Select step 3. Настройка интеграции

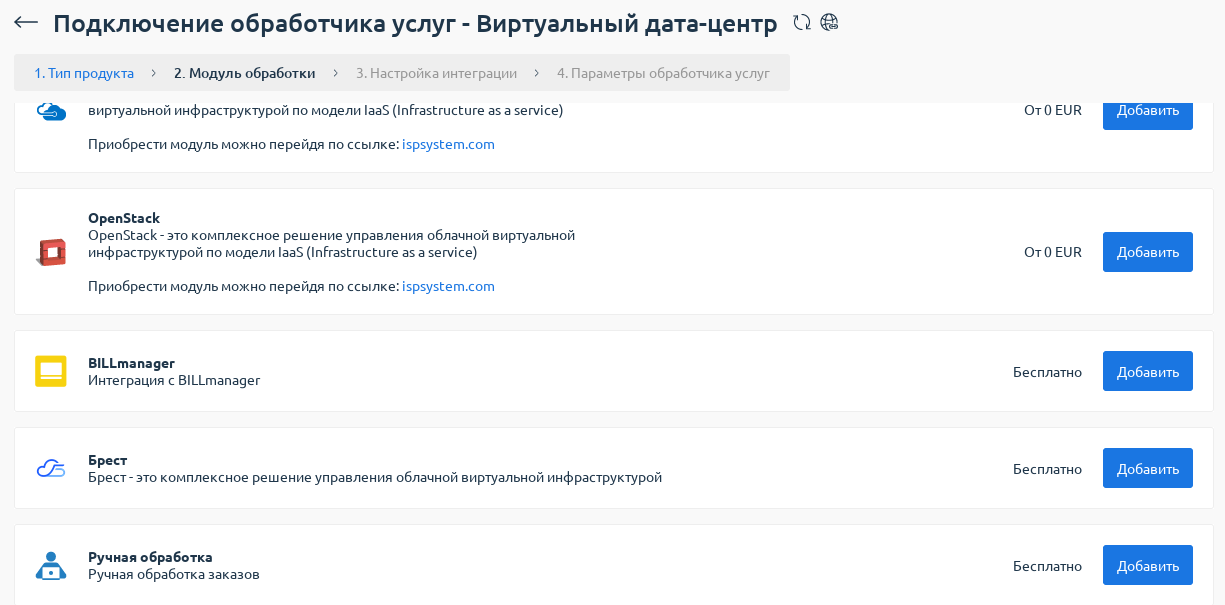click(437, 73)
